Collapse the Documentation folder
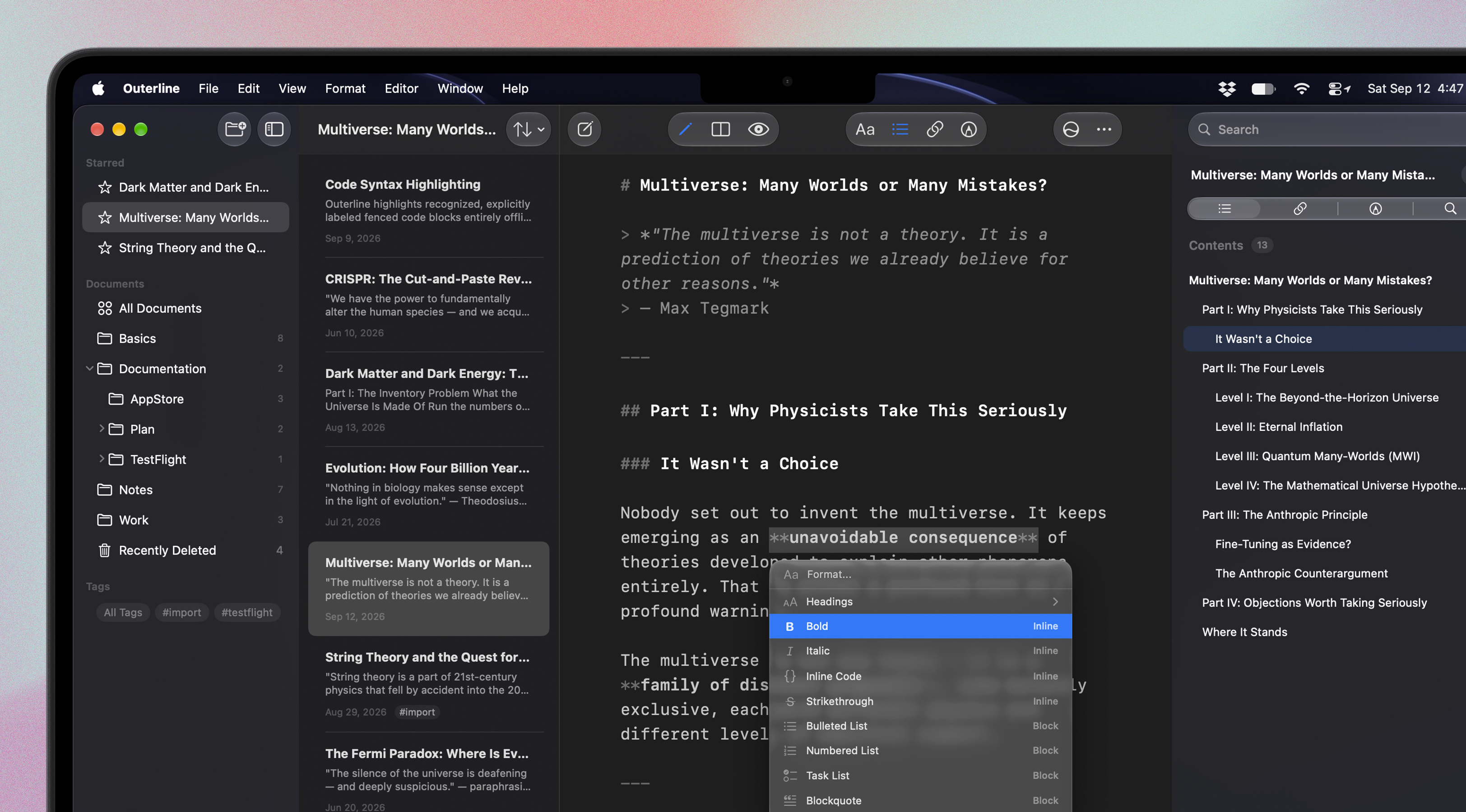 (89, 369)
